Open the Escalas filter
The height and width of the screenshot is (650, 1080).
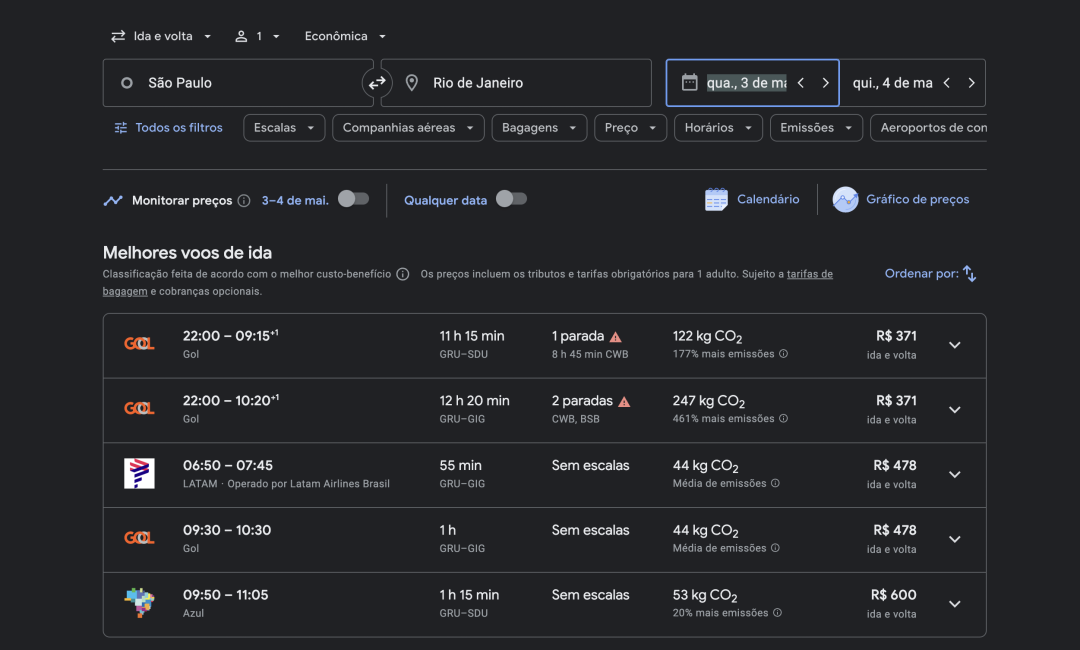[283, 127]
